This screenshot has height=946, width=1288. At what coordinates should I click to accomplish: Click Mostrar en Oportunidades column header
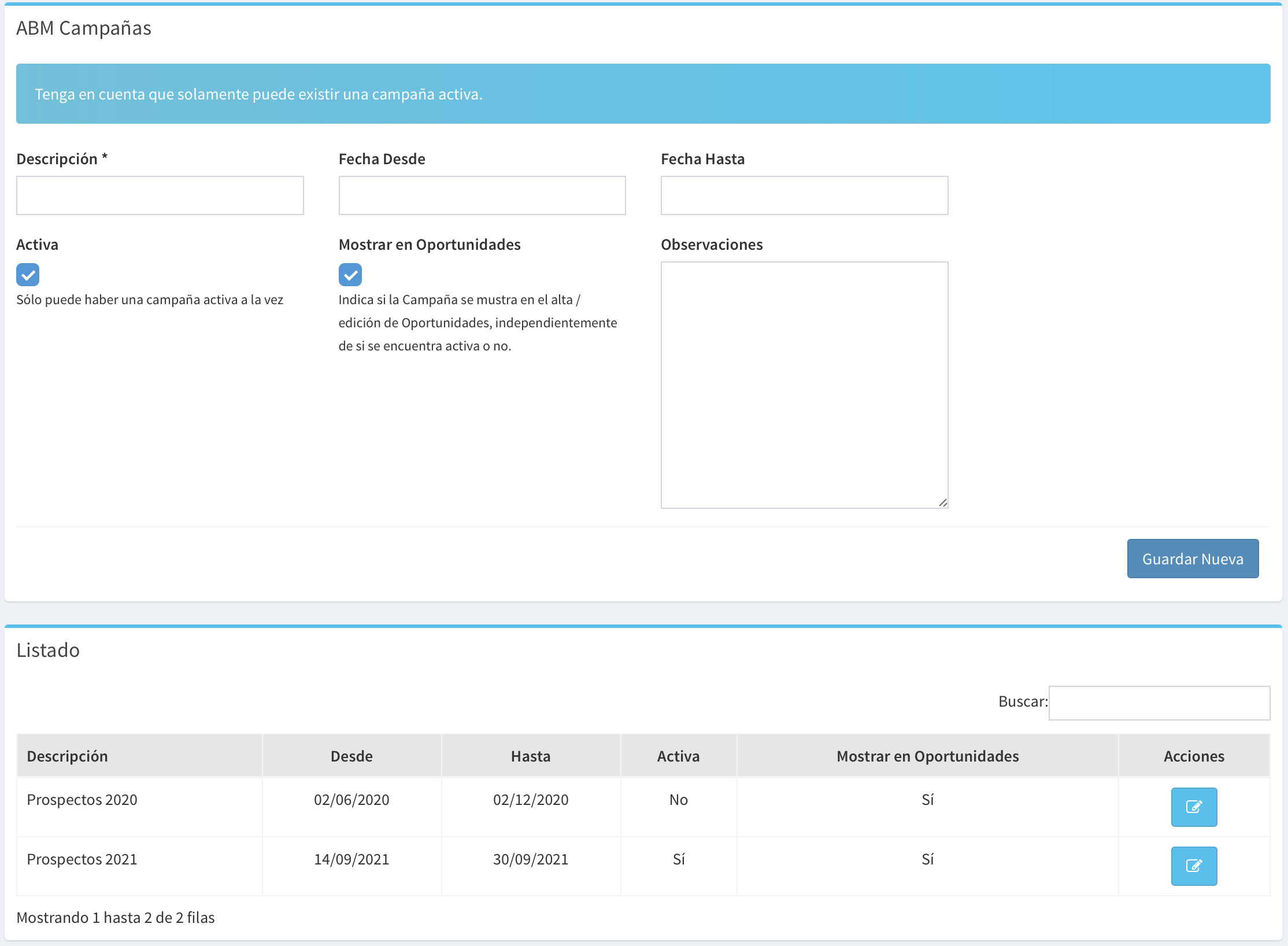(927, 756)
